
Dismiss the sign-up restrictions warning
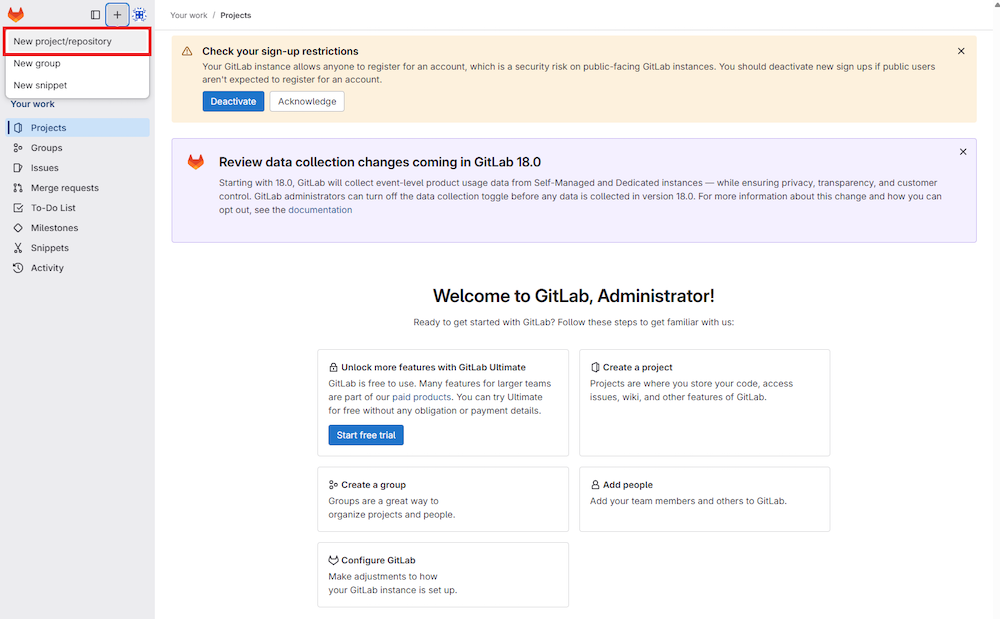961,50
